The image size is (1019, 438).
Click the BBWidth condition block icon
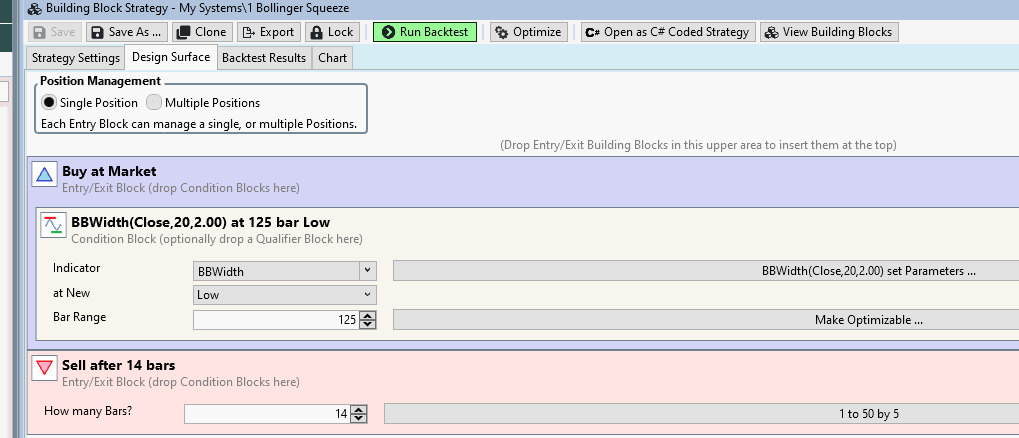point(53,228)
